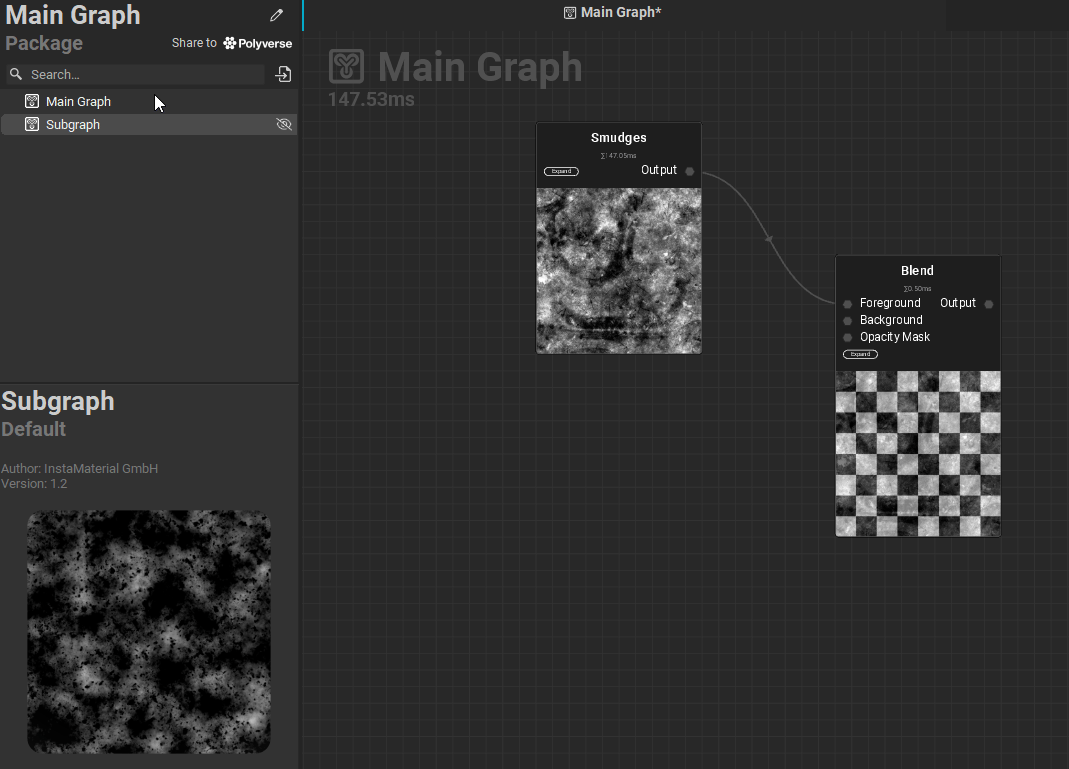The height and width of the screenshot is (769, 1069).
Task: Expand the Smudges node
Action: tap(561, 171)
